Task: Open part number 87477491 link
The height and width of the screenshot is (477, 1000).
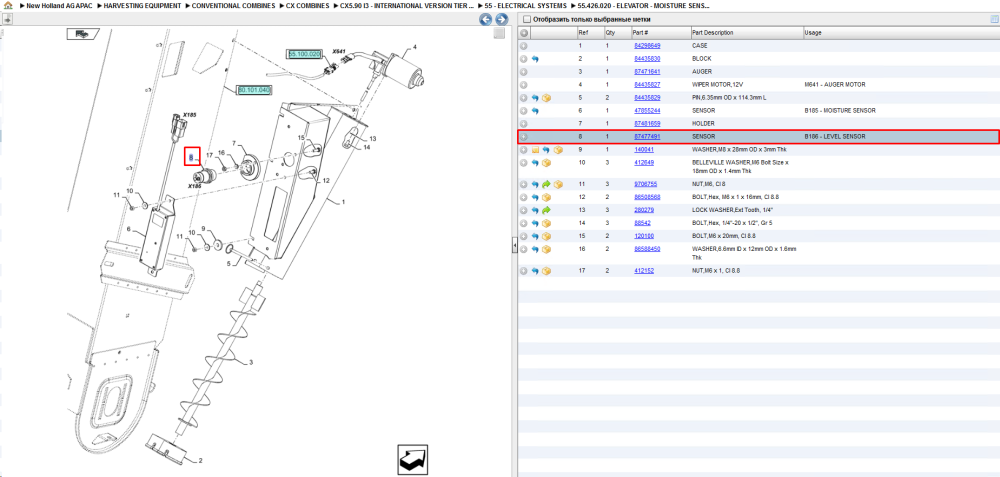Action: [647, 136]
